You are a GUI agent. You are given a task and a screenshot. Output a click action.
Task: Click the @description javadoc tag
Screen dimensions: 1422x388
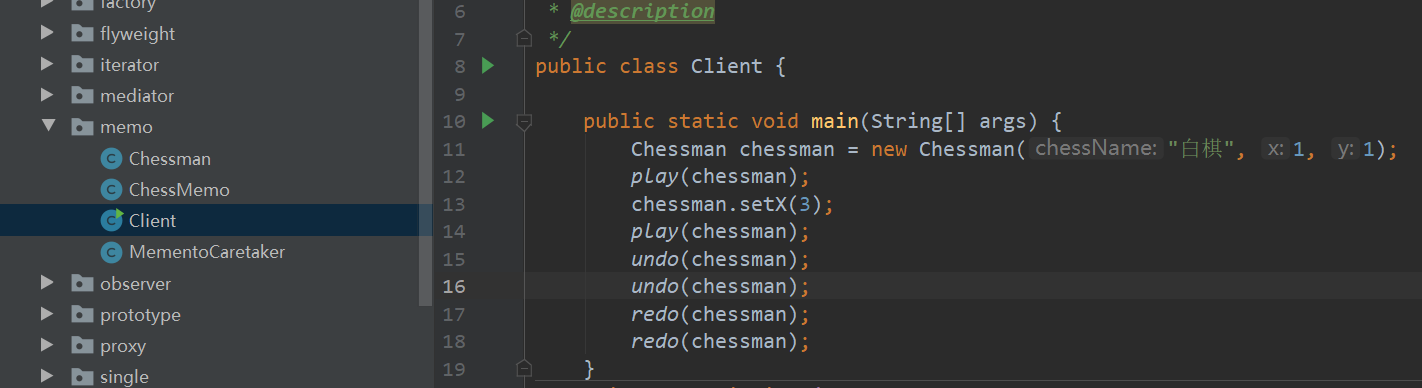[642, 12]
